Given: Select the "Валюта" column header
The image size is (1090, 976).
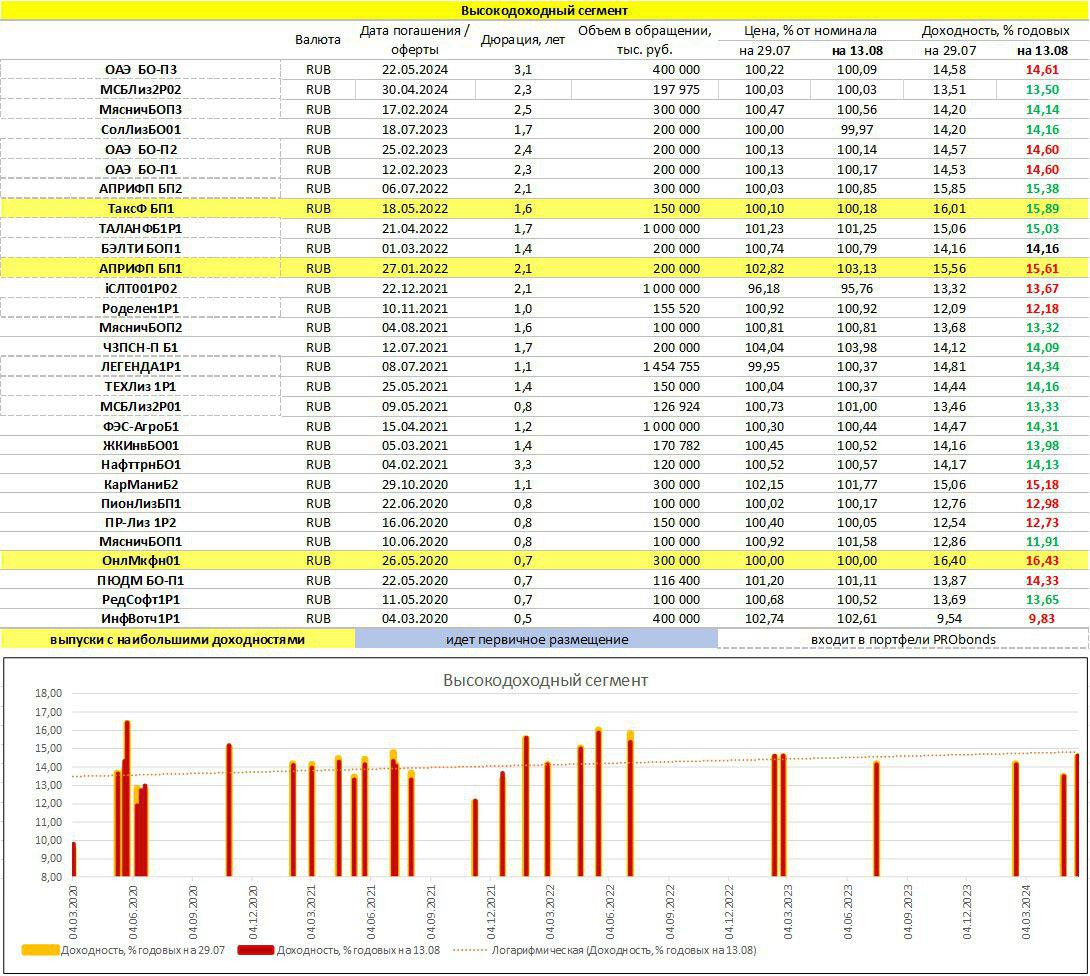Looking at the screenshot, I should (317, 40).
